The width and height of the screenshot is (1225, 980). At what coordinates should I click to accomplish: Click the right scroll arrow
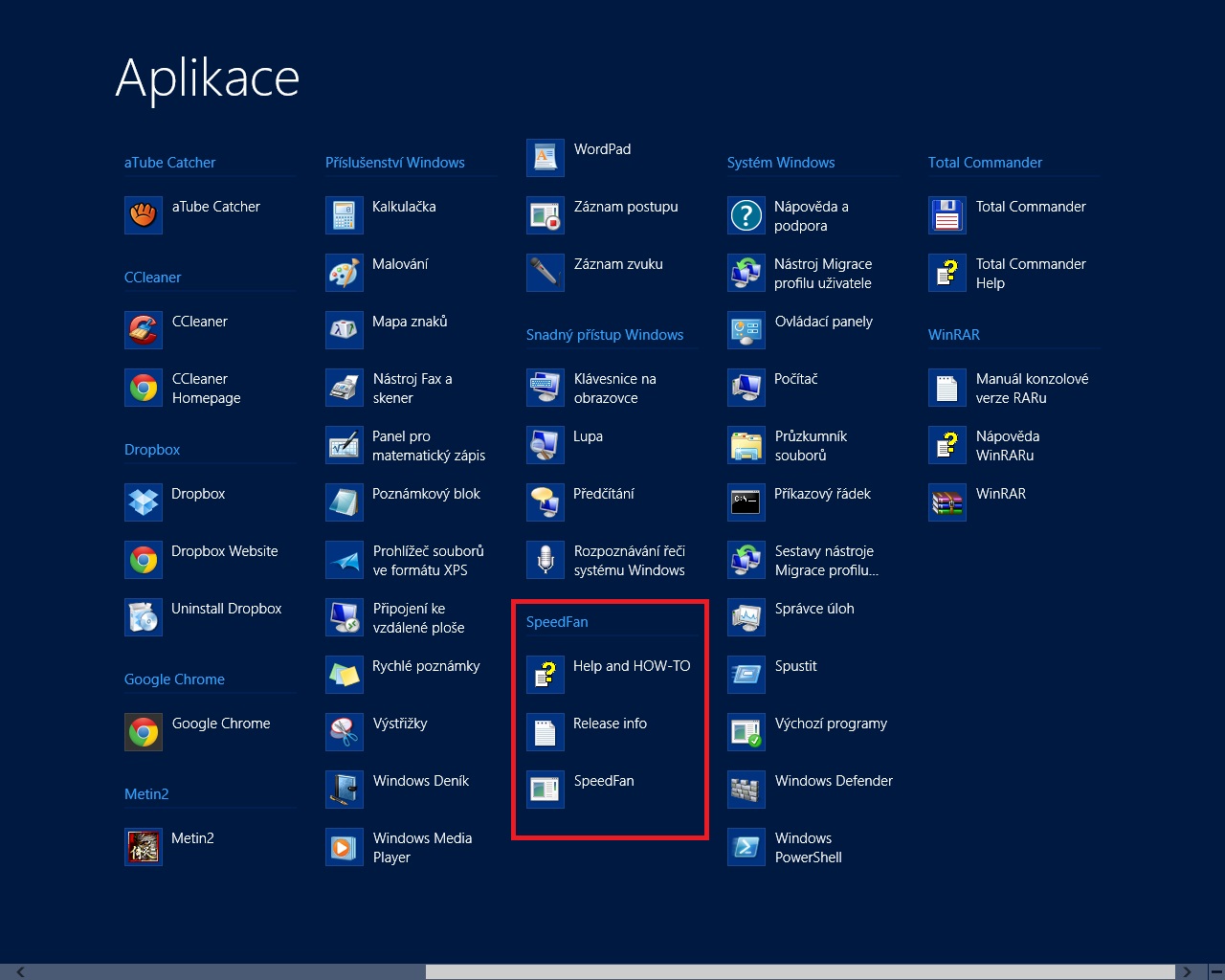[x=1187, y=971]
